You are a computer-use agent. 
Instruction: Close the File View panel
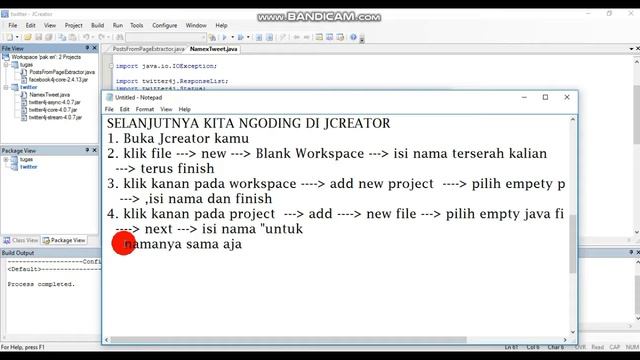[x=95, y=48]
